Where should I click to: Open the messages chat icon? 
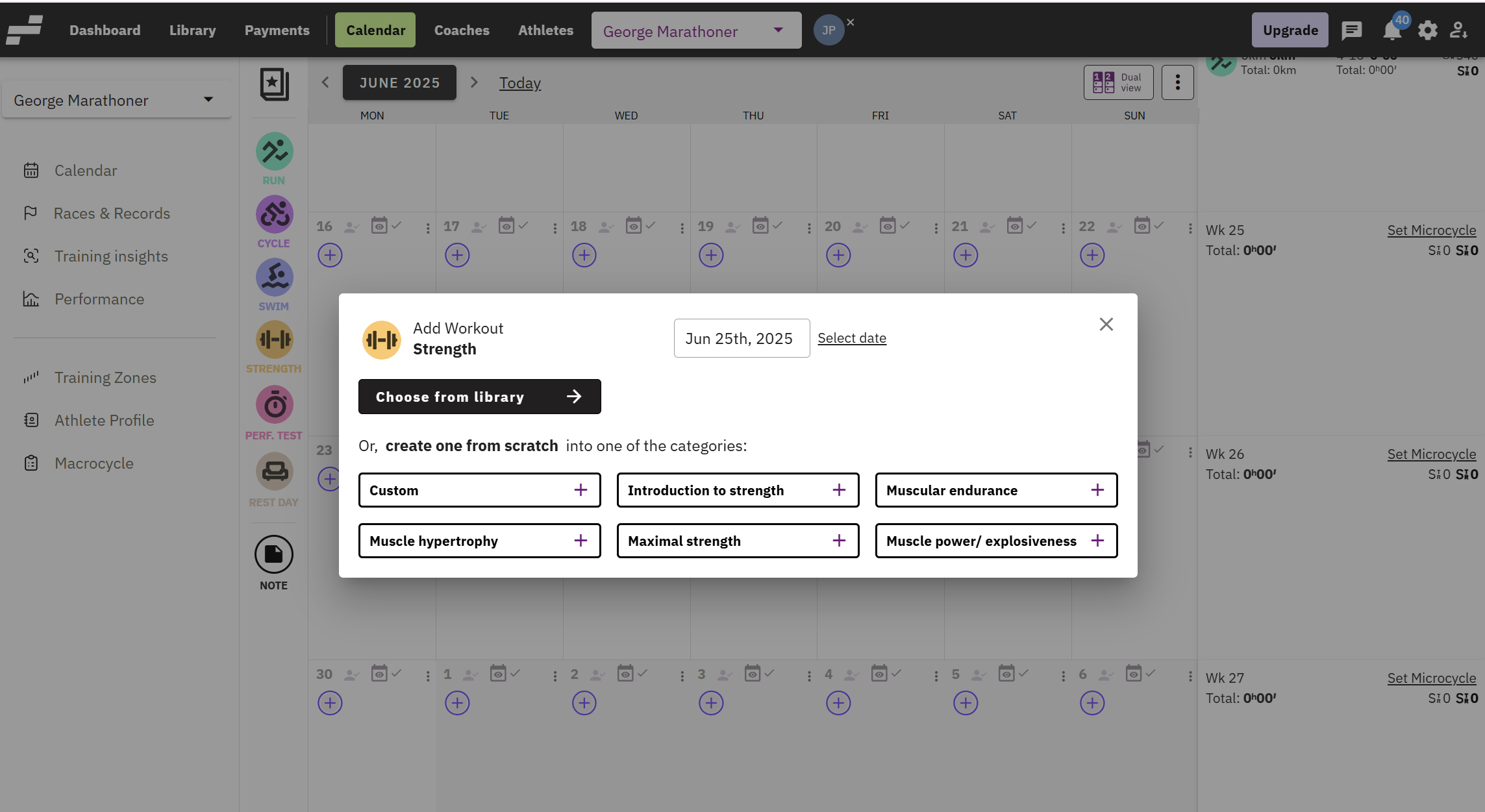tap(1351, 31)
